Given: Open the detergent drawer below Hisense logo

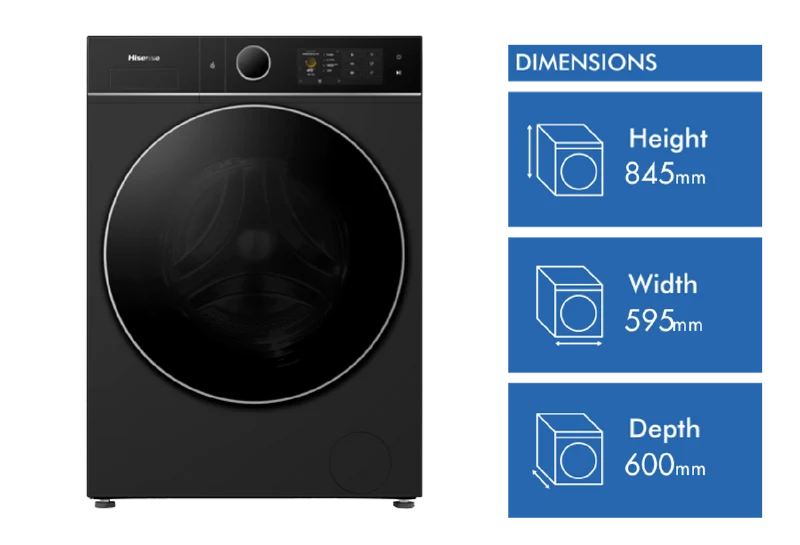Looking at the screenshot, I should 144,79.
